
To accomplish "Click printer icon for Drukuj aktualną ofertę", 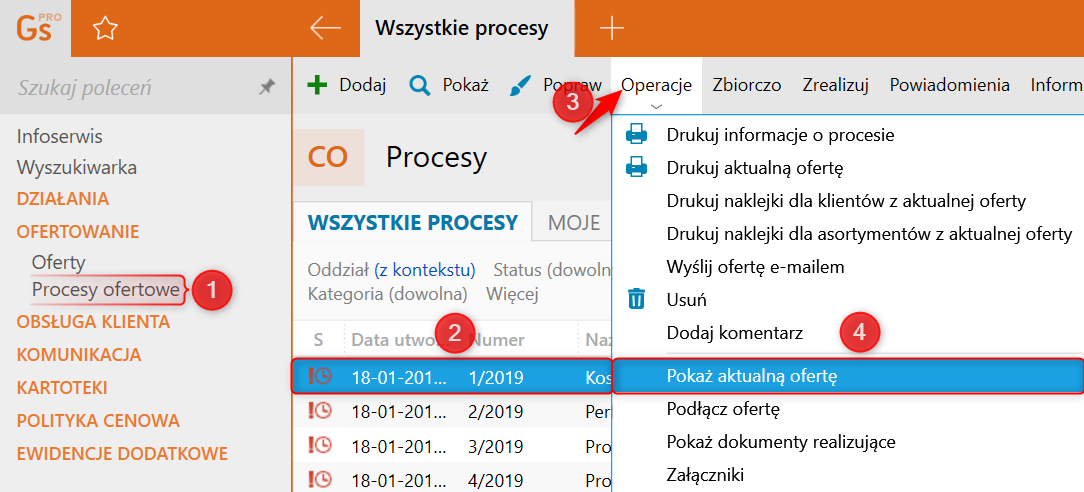I will (636, 168).
